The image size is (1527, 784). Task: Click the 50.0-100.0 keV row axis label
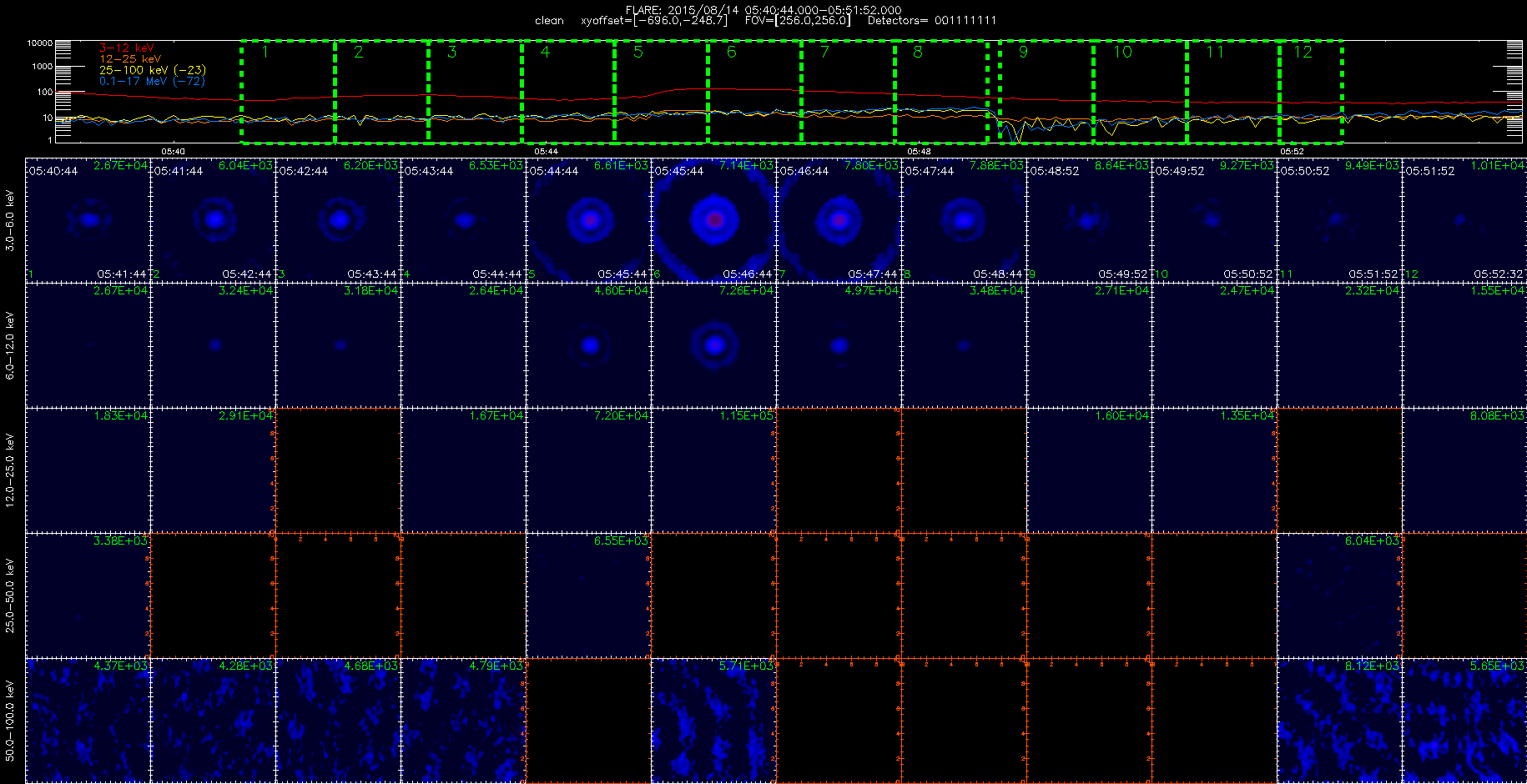(x=10, y=721)
